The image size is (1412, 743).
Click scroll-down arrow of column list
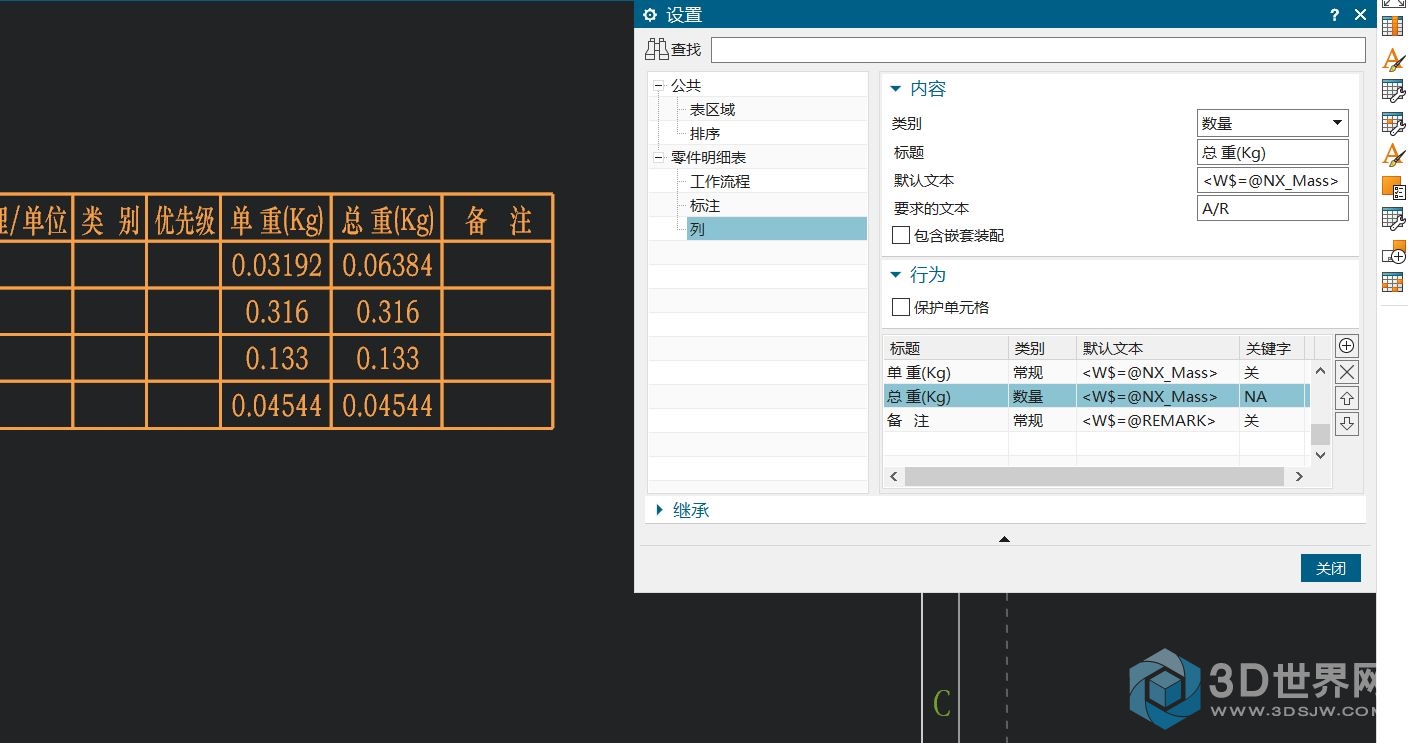tap(1320, 455)
